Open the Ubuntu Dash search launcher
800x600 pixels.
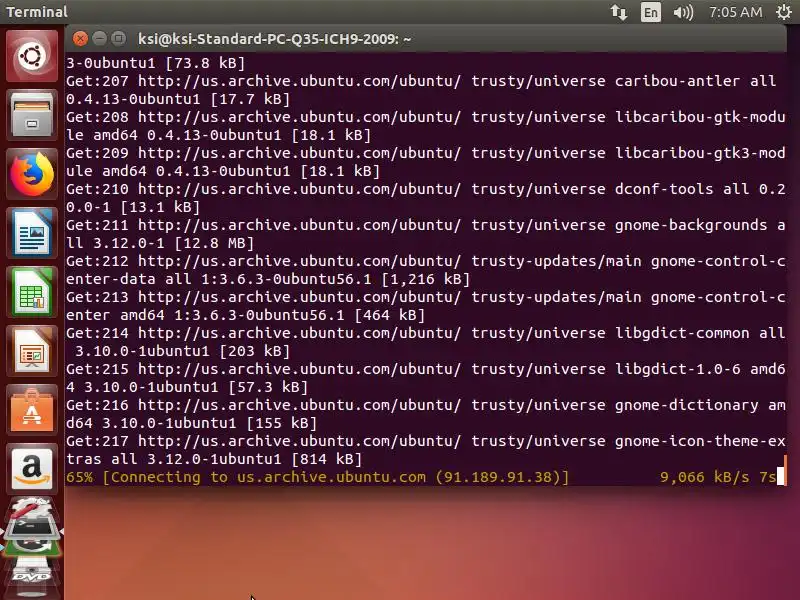(x=32, y=56)
